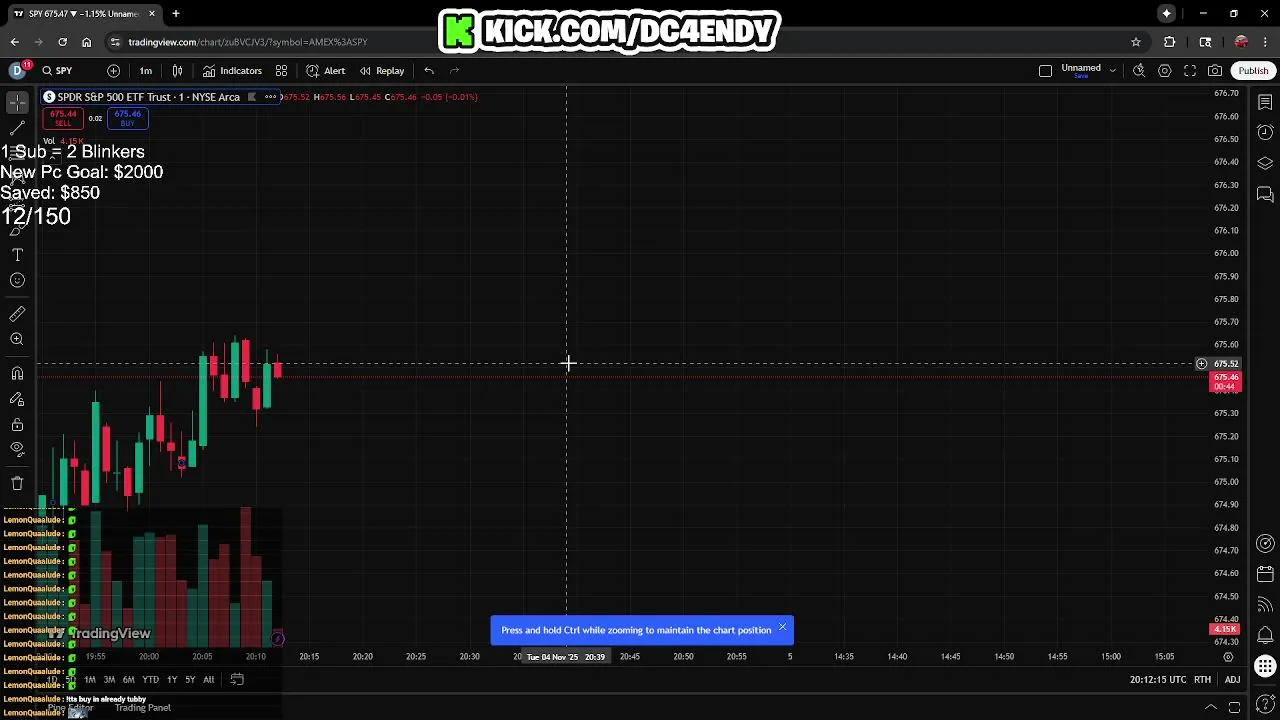
Task: Open the quick search icon
Action: [x=1139, y=71]
